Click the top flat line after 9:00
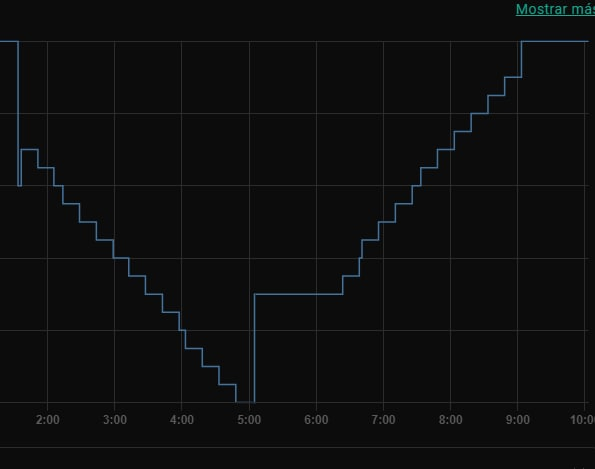The width and height of the screenshot is (595, 469). tap(555, 41)
